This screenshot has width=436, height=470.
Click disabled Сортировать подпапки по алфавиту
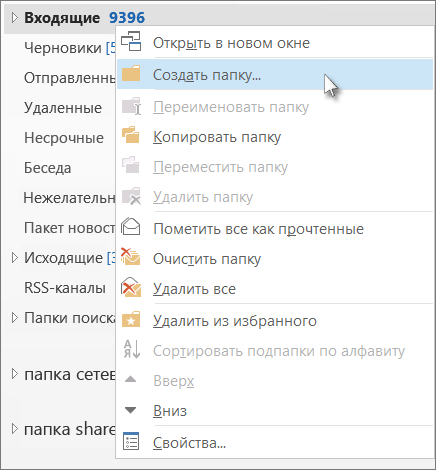click(275, 351)
